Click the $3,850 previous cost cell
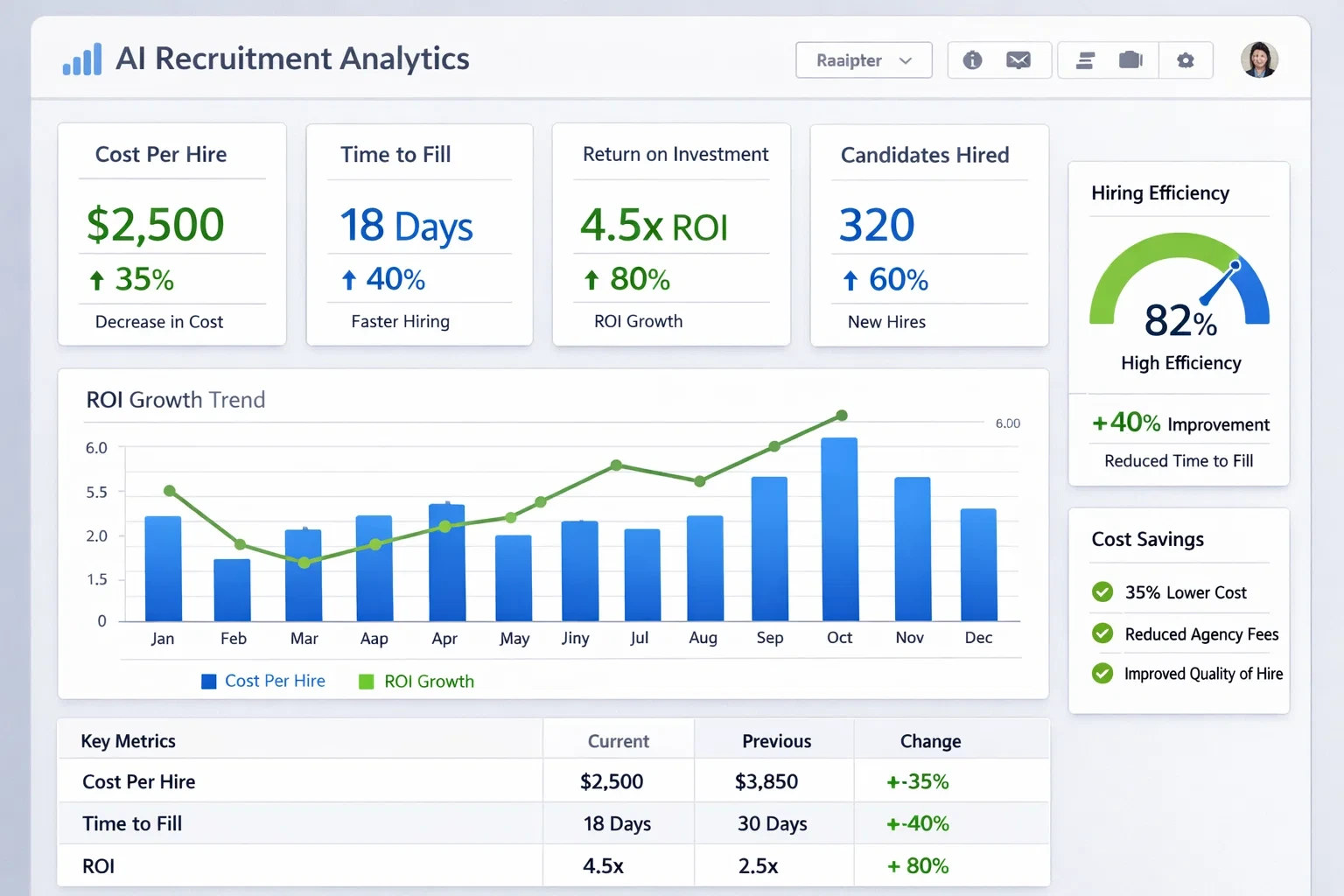The height and width of the screenshot is (896, 1344). [766, 781]
